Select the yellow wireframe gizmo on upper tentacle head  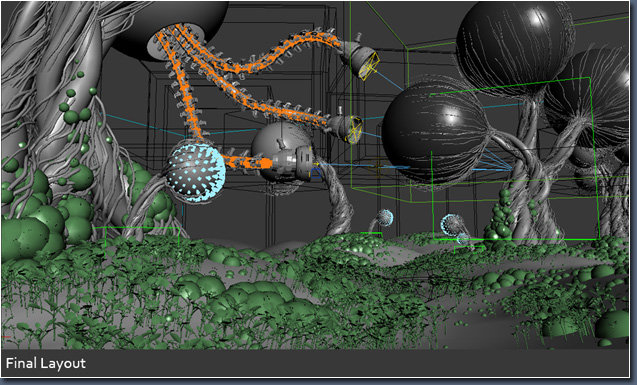(x=369, y=66)
